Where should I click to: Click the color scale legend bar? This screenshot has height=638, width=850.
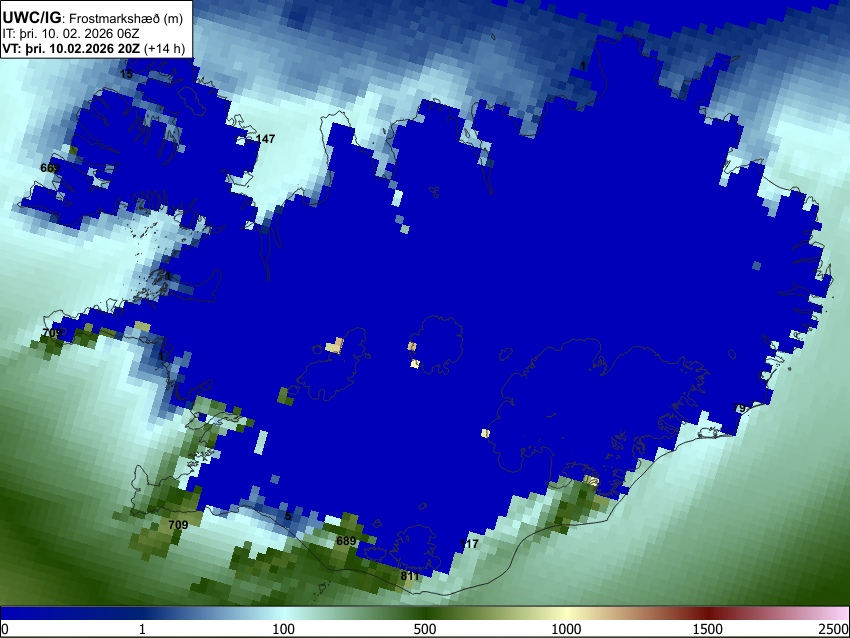pos(425,614)
